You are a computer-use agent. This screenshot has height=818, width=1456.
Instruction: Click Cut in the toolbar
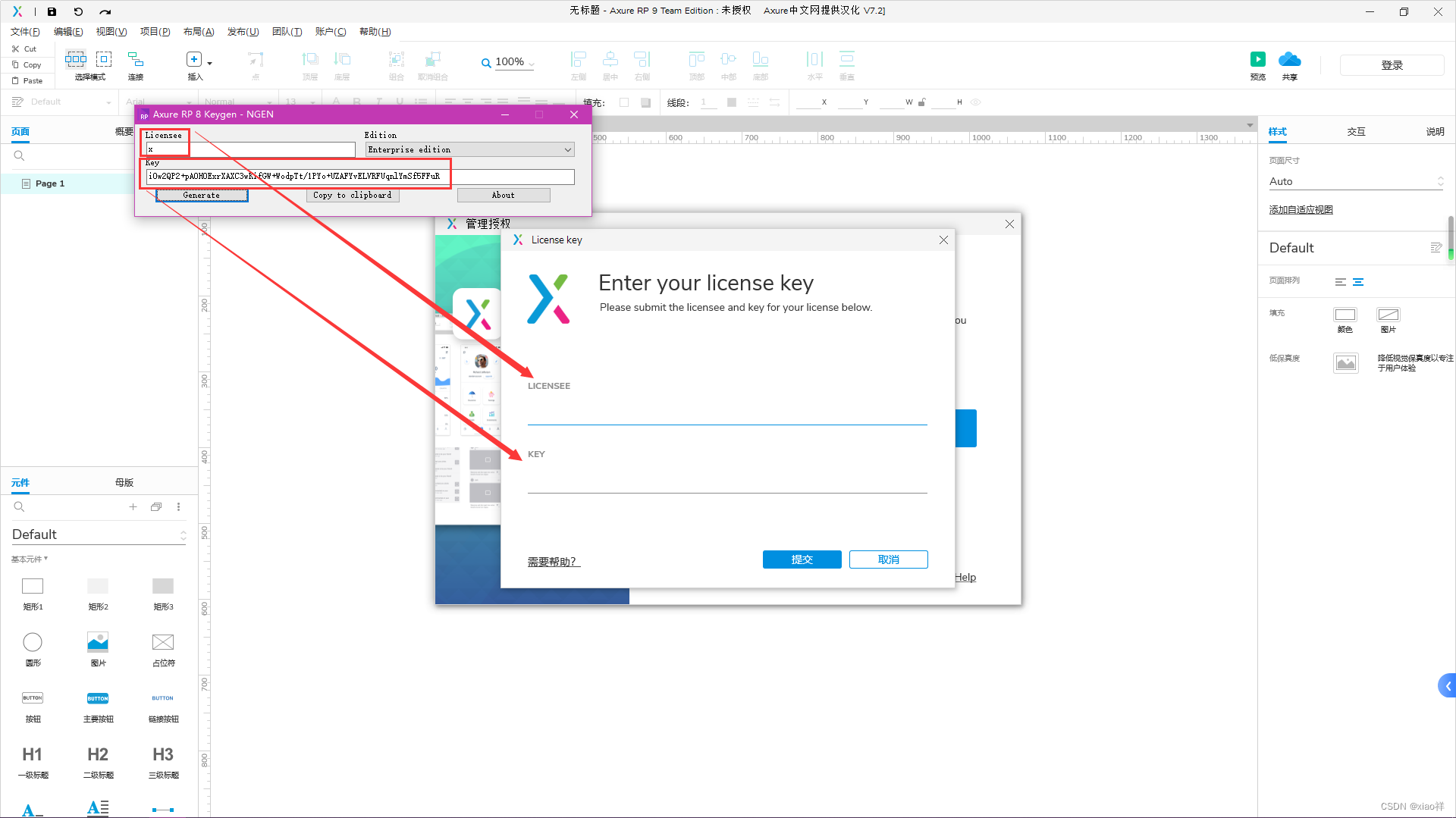(x=24, y=49)
